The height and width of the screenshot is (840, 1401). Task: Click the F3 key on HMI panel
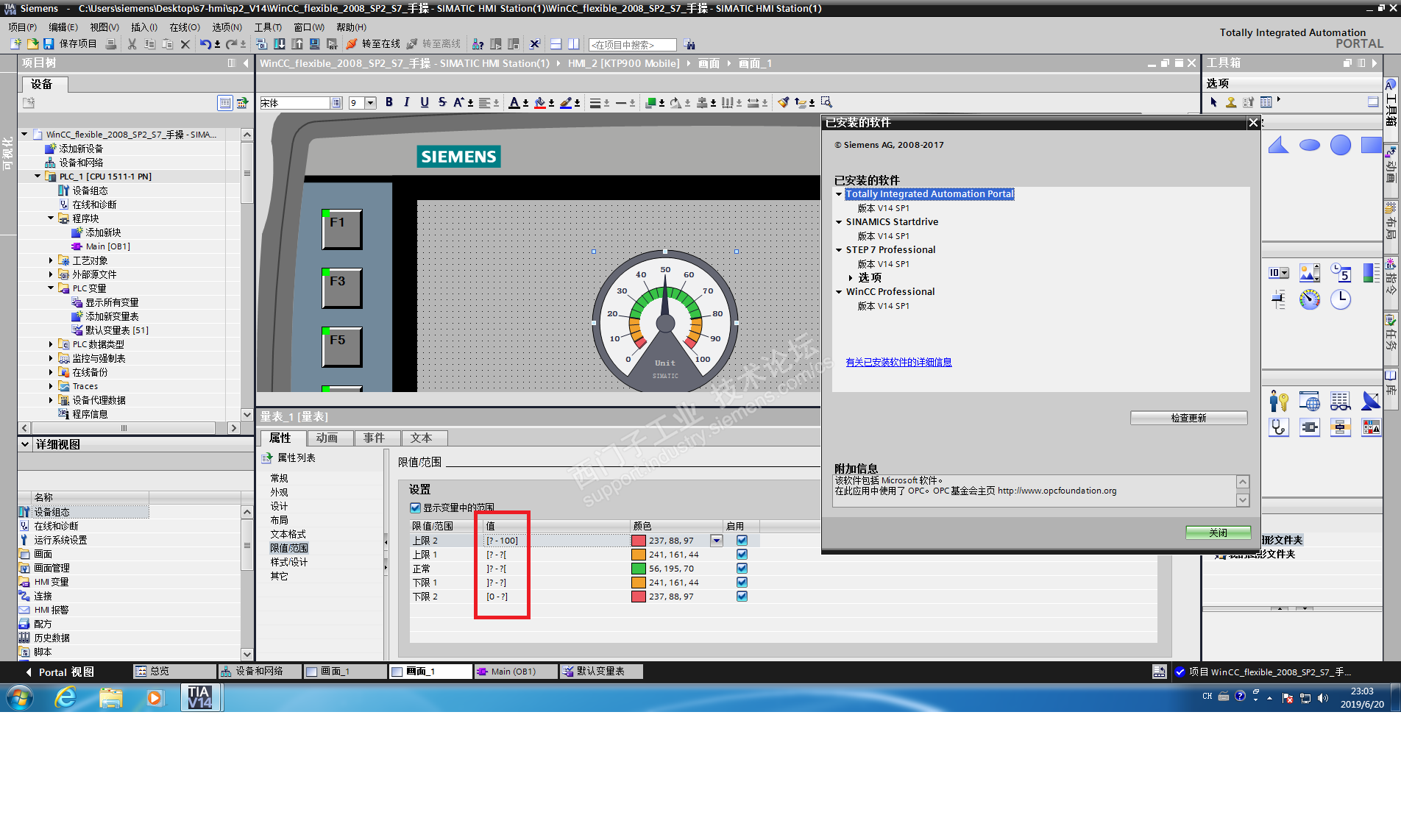click(341, 288)
